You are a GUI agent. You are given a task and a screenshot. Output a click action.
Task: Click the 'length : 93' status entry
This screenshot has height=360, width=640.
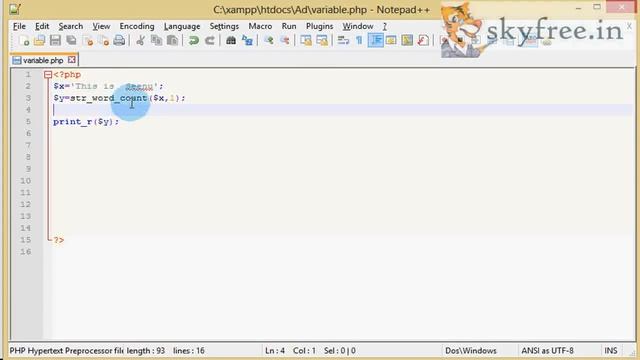[x=146, y=351]
